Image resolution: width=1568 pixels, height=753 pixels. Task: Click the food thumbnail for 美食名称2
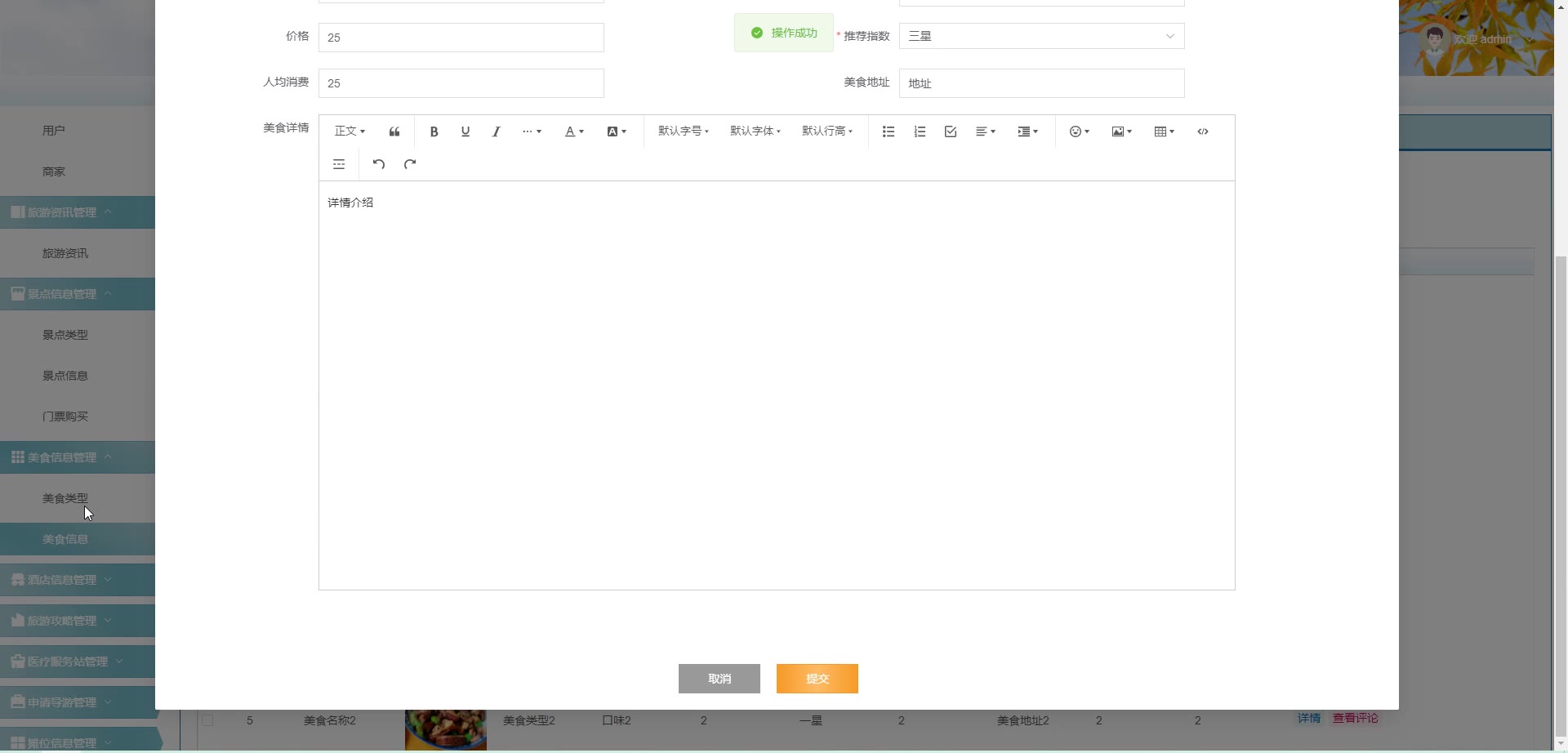[x=446, y=730]
